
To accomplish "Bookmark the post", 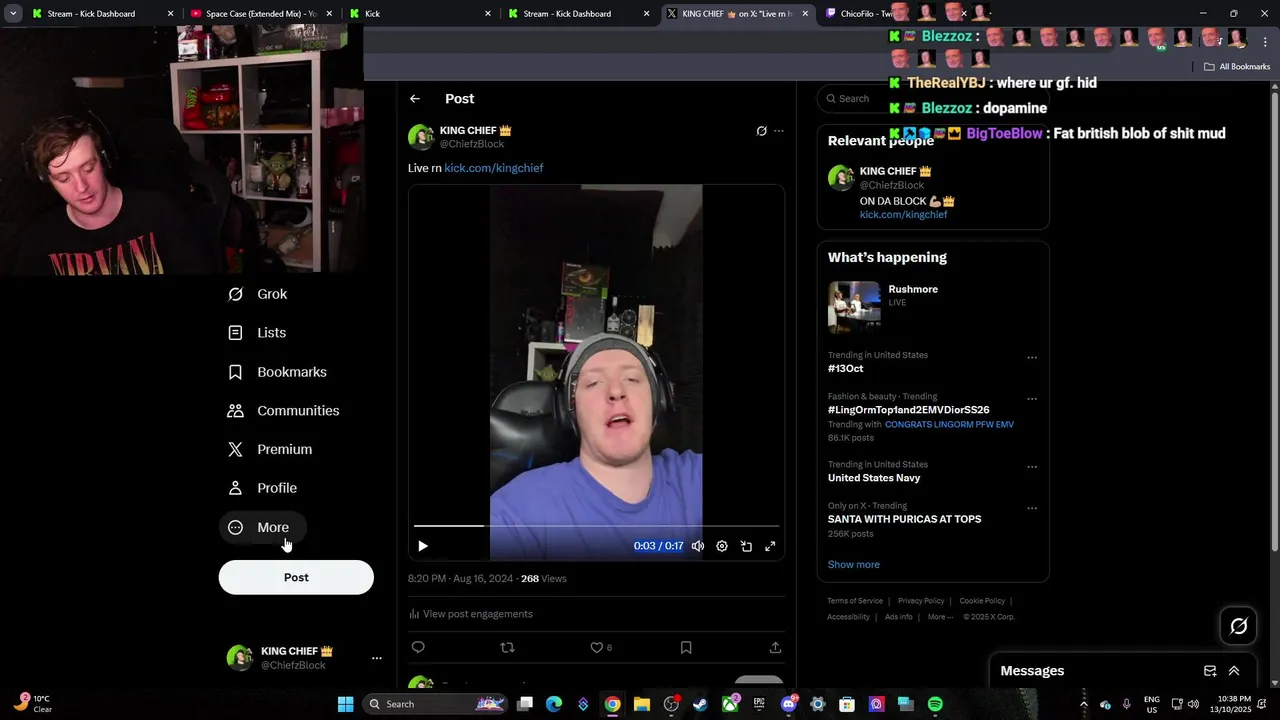I will (x=686, y=647).
